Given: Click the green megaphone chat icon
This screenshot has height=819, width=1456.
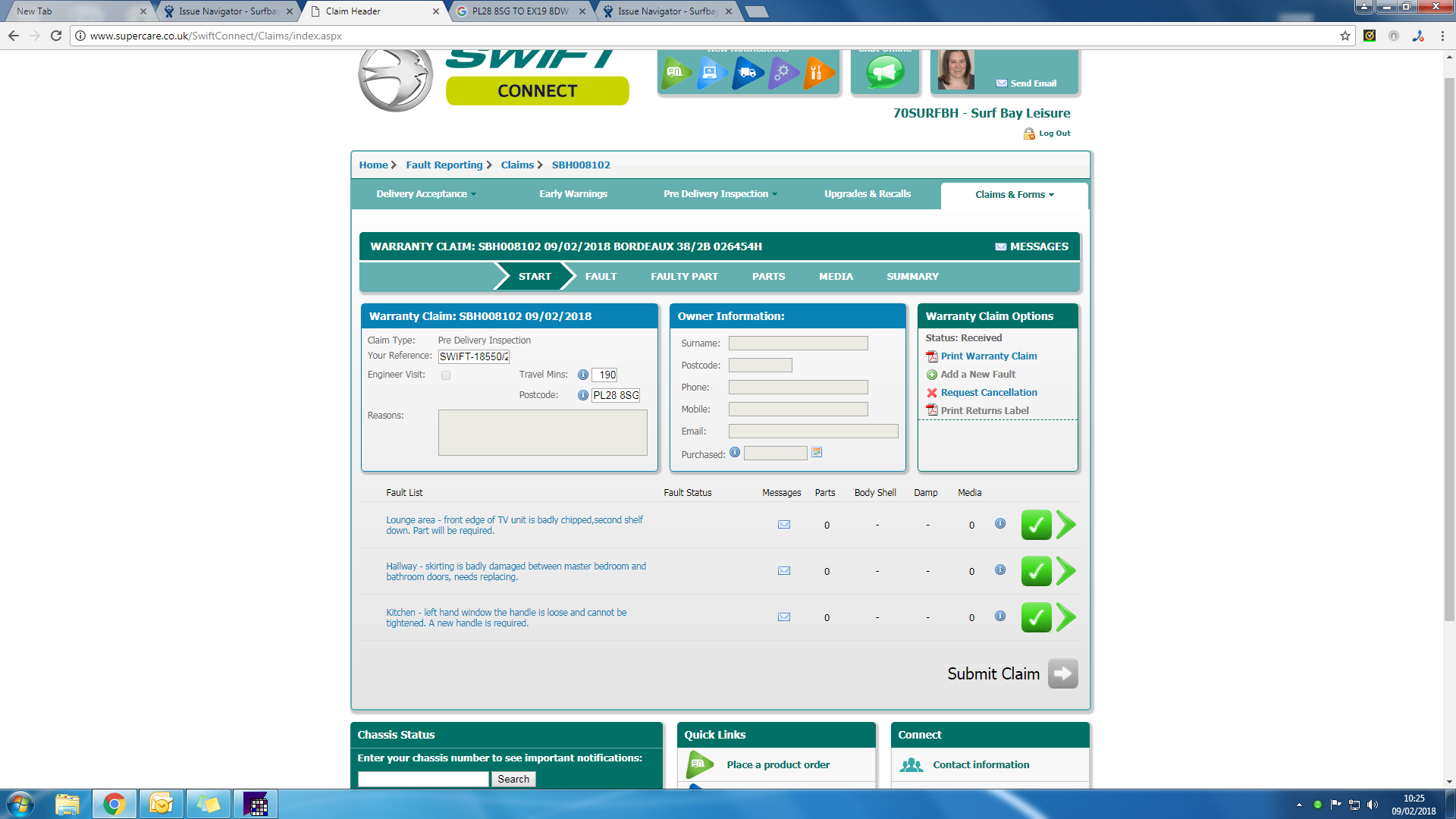Looking at the screenshot, I should tap(885, 72).
